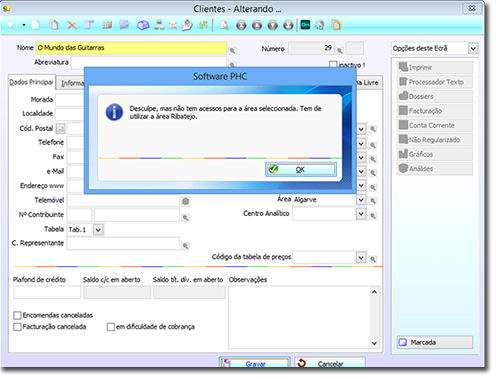This screenshot has width=496, height=379.
Task: Expand the Área dropdown showing Algarve
Action: point(361,200)
